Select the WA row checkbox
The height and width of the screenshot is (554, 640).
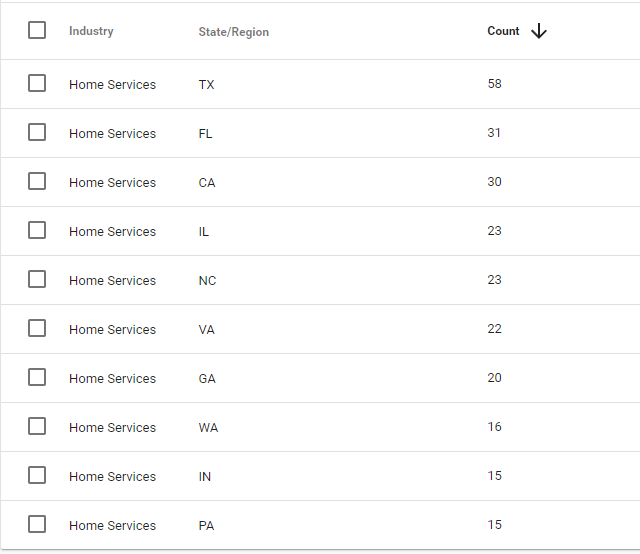tap(37, 426)
